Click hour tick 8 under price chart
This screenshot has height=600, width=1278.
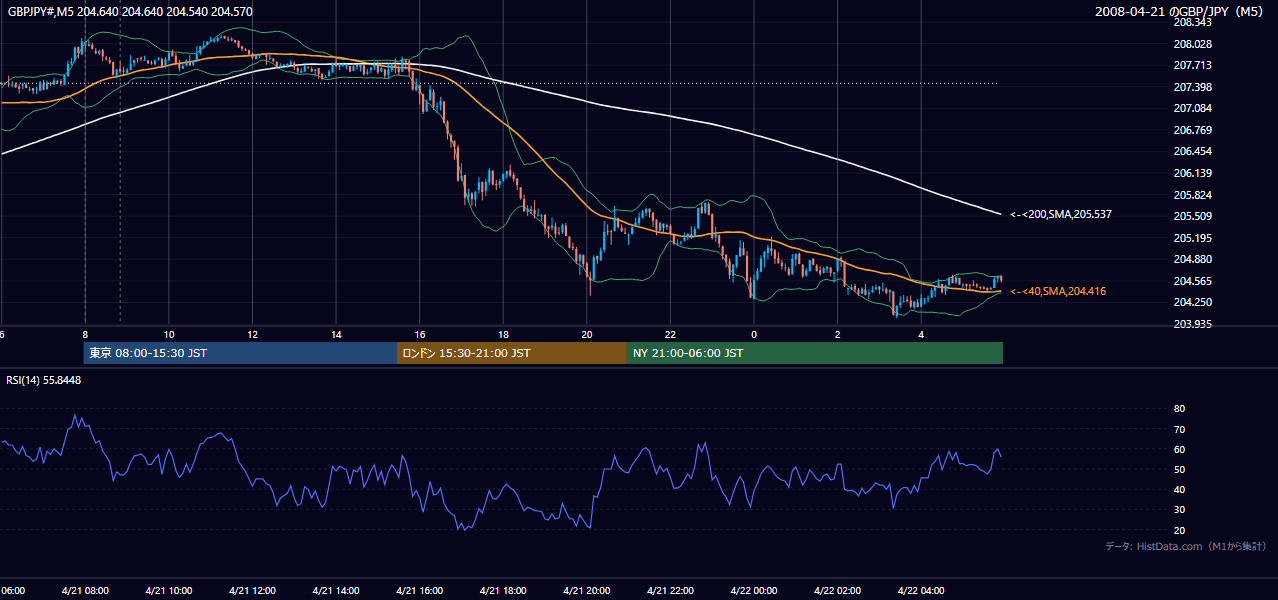(x=85, y=334)
